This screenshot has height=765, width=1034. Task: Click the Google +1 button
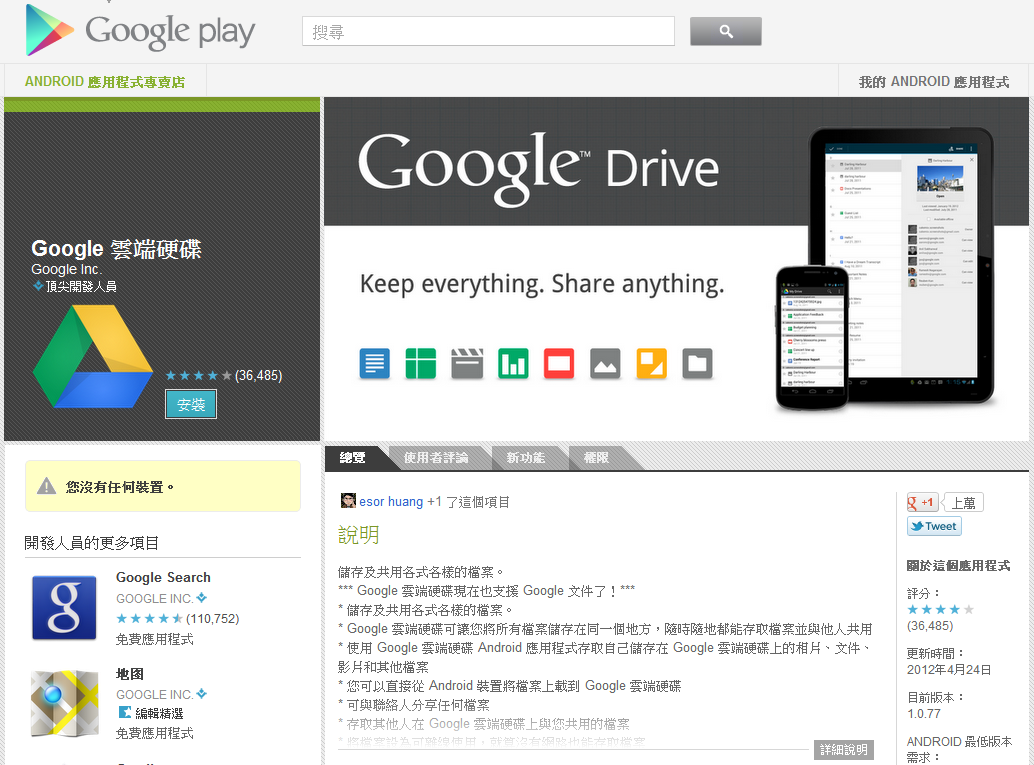pyautogui.click(x=922, y=503)
